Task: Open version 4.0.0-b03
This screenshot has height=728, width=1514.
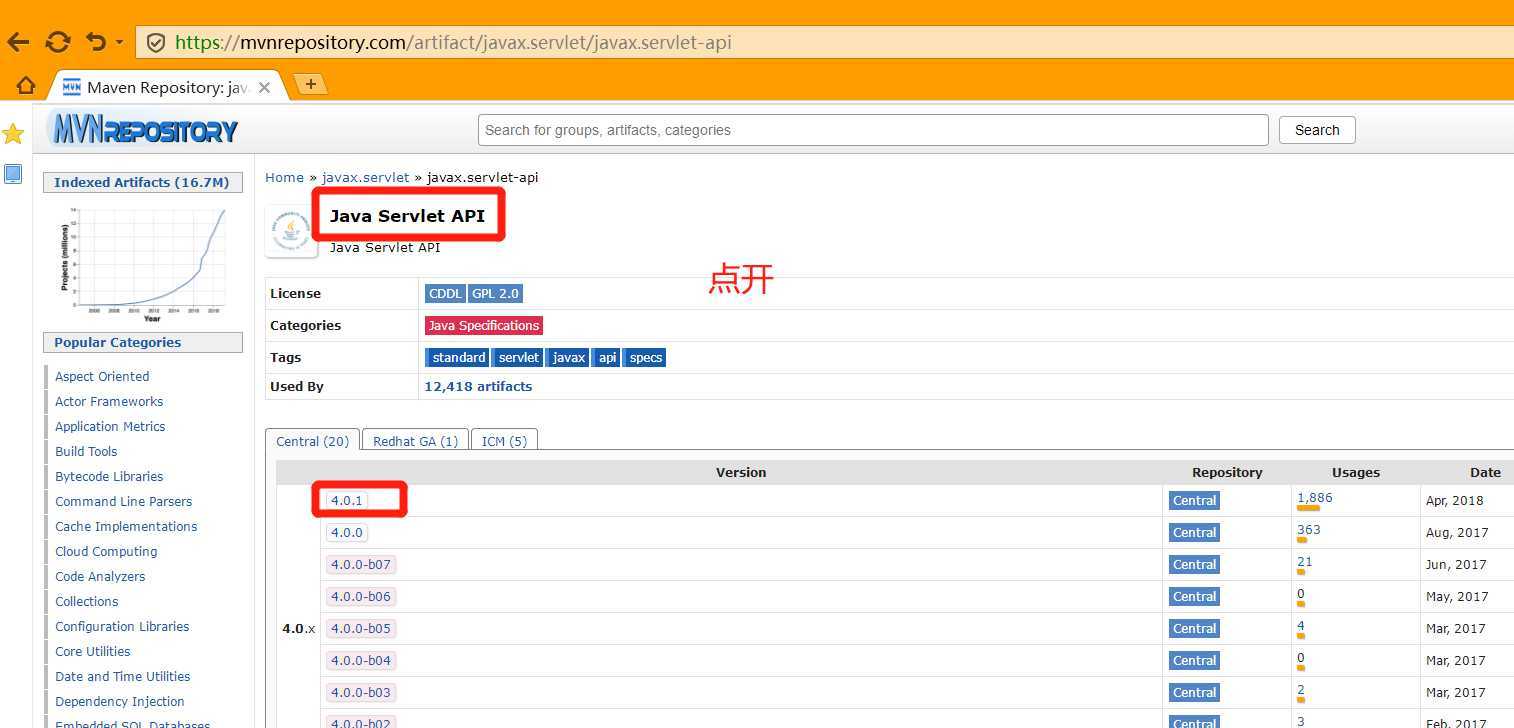Action: 360,693
